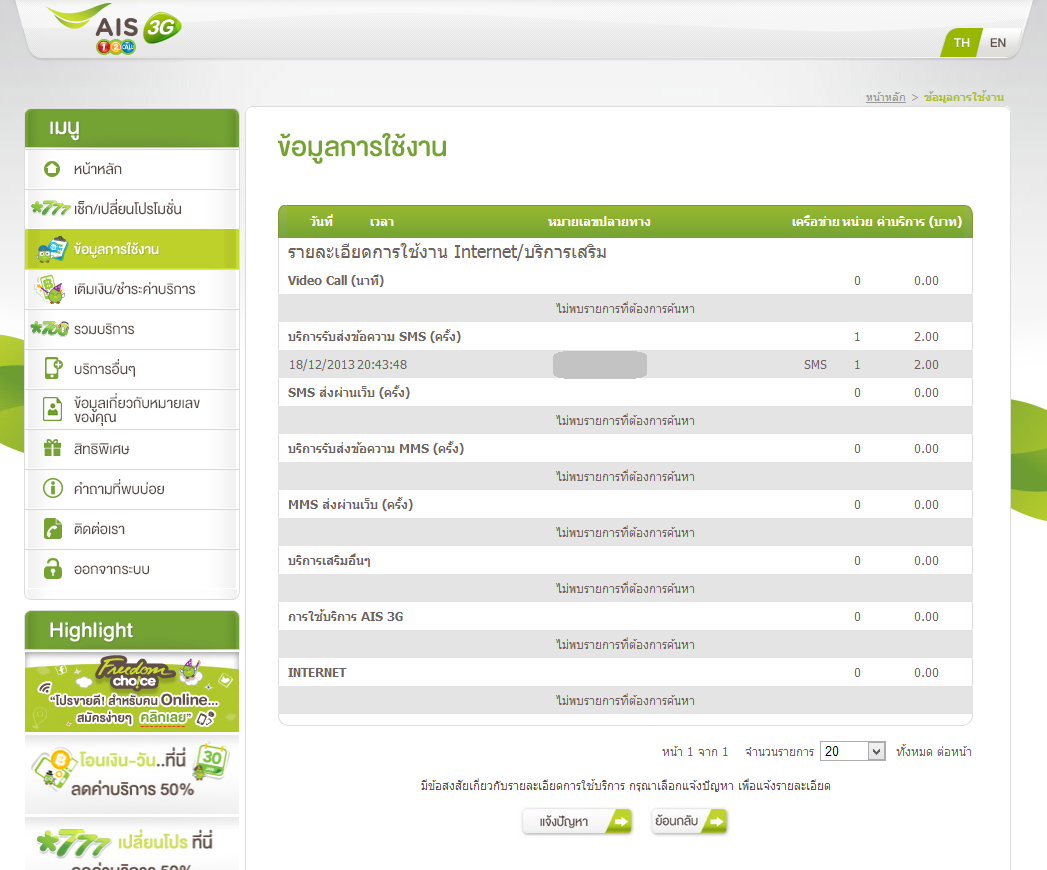The height and width of the screenshot is (870, 1047).
Task: Select ออกจากระบบ to log out
Action: pyautogui.click(x=132, y=569)
